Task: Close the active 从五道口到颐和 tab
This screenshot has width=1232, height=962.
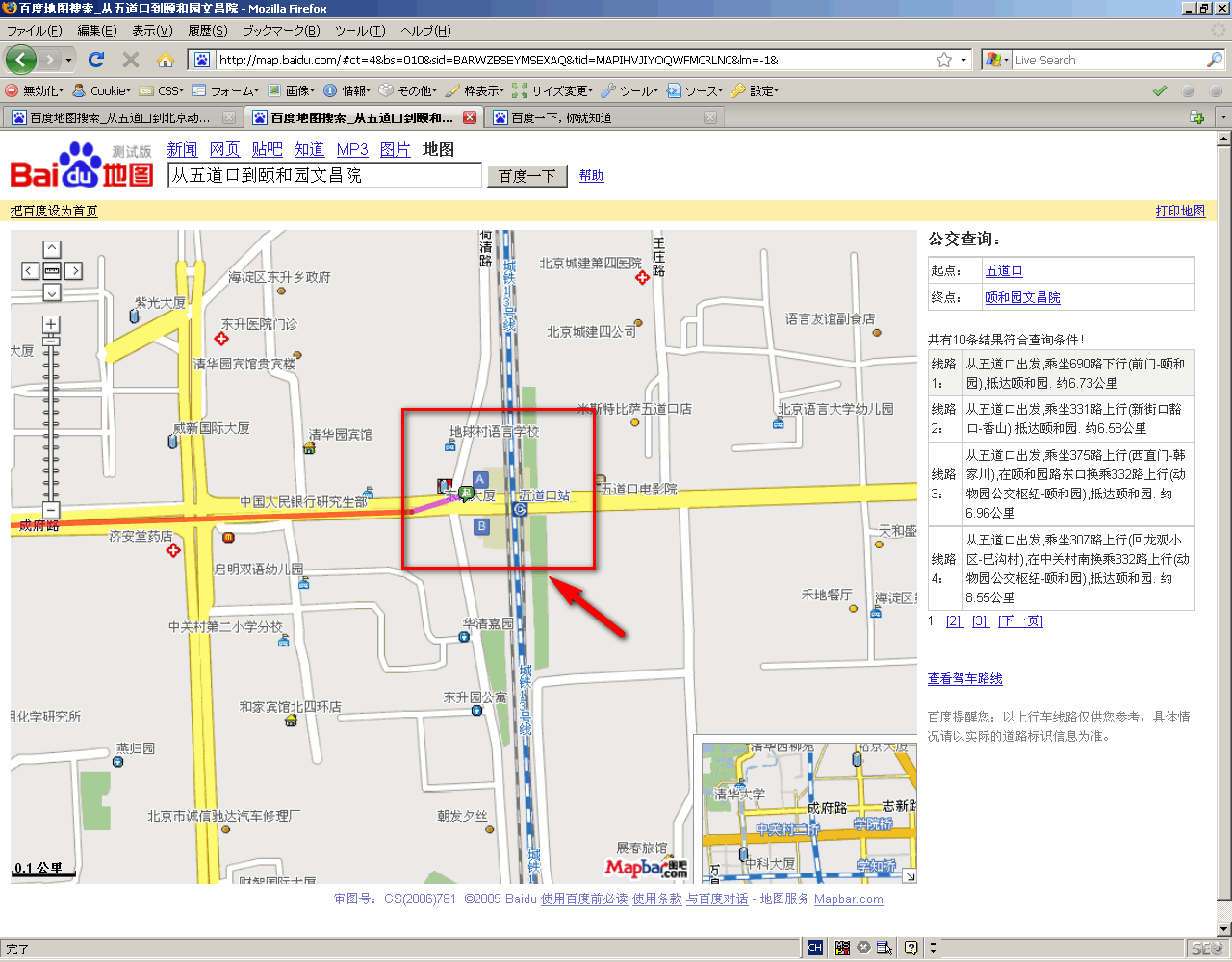Action: tap(470, 117)
